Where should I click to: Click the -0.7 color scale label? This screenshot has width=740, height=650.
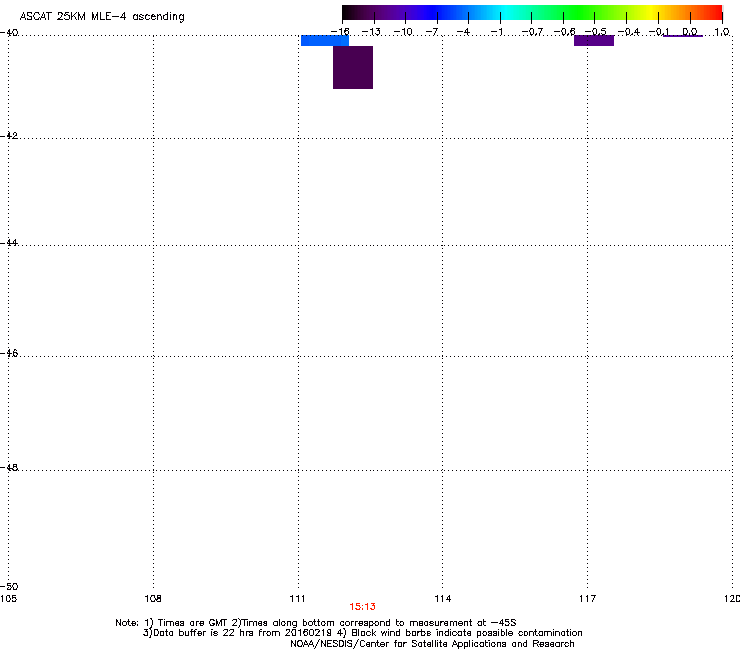(532, 32)
